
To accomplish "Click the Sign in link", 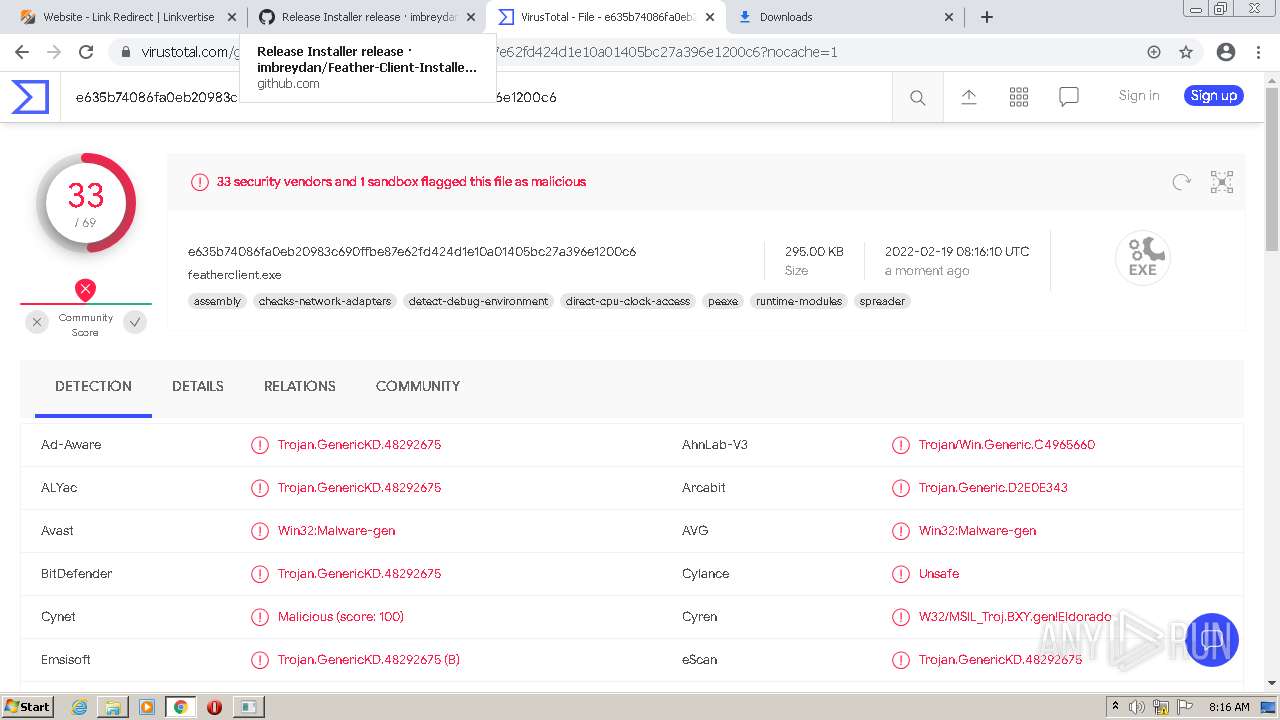I will pos(1139,96).
